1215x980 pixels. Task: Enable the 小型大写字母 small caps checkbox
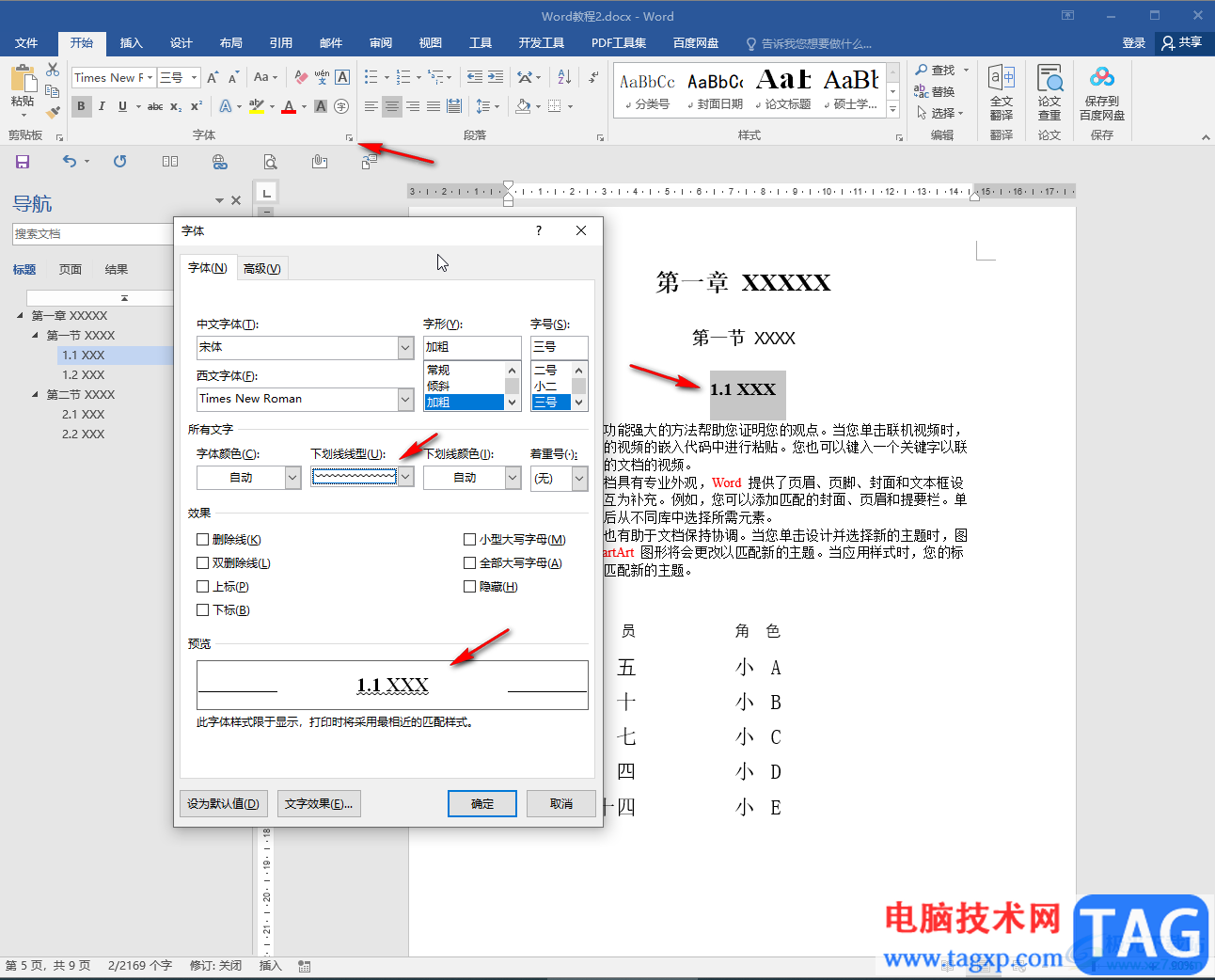[x=469, y=540]
